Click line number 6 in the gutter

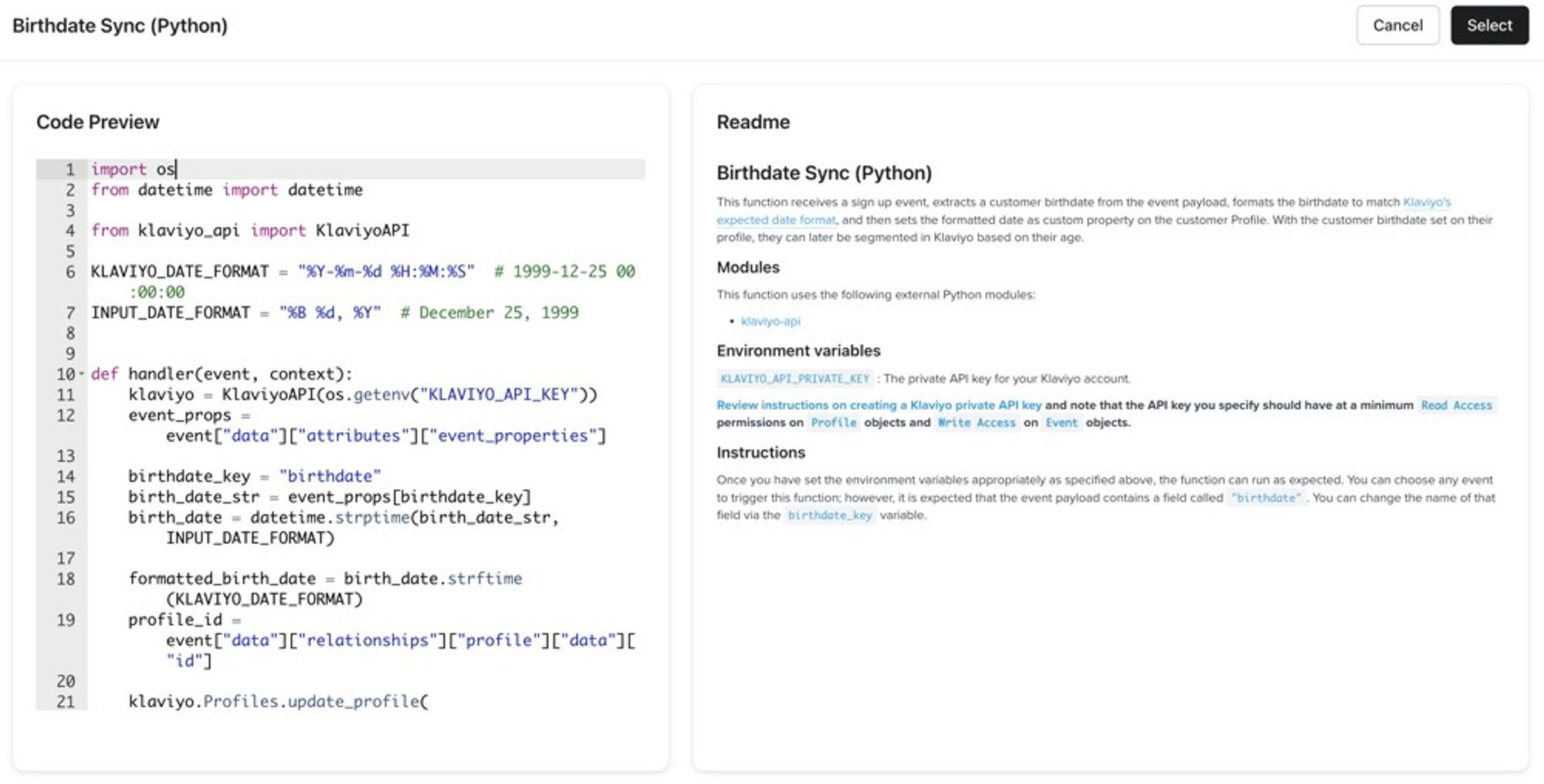coord(70,272)
